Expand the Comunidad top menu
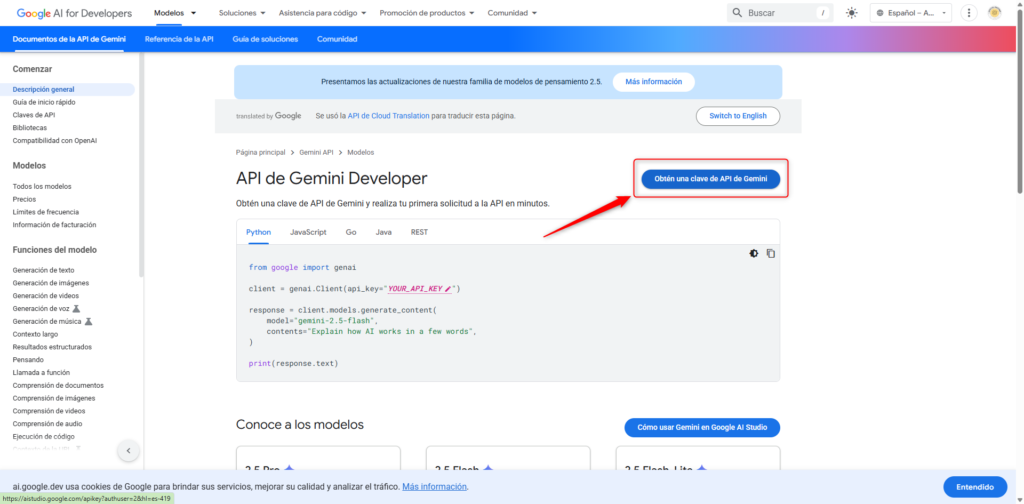 pos(513,13)
